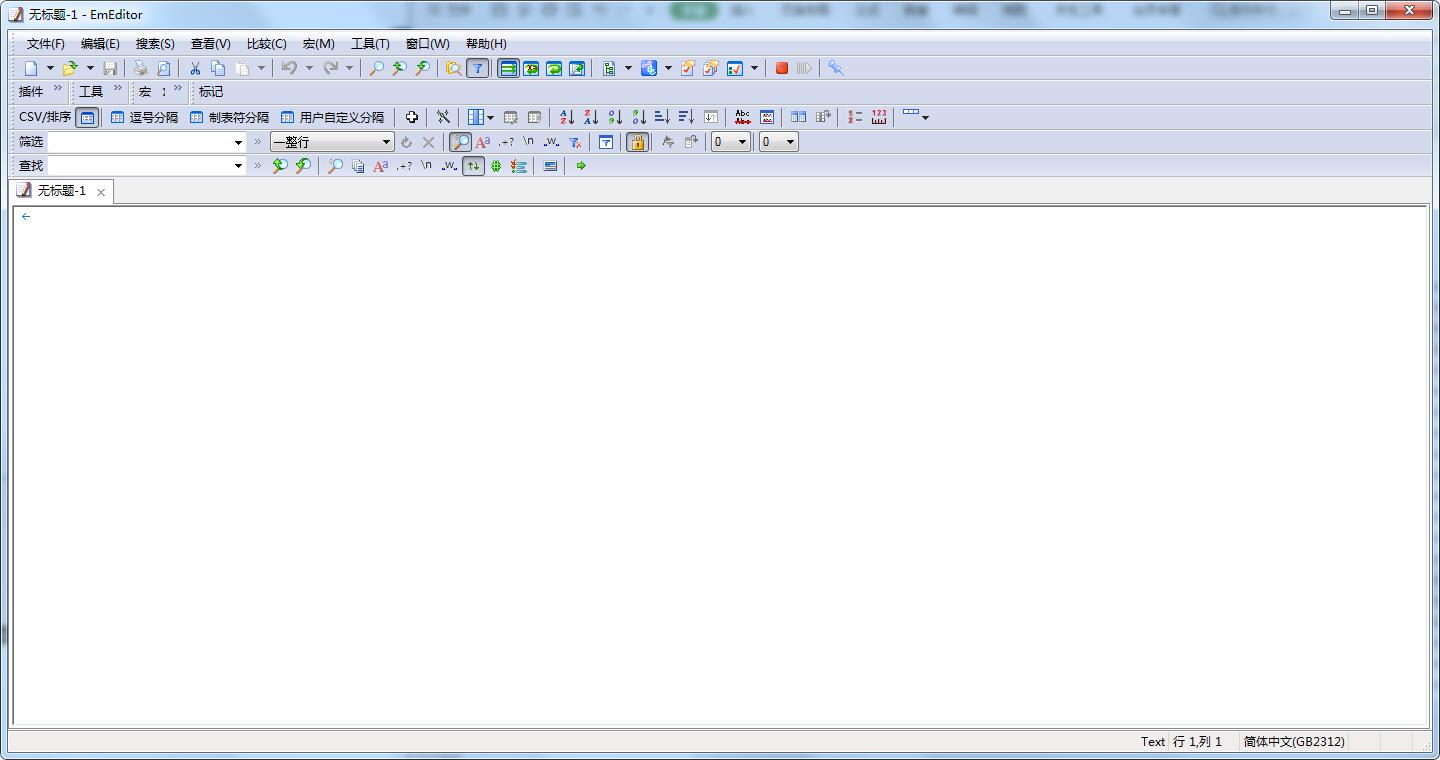
Task: Click the red Stop macro recording icon
Action: [x=782, y=68]
